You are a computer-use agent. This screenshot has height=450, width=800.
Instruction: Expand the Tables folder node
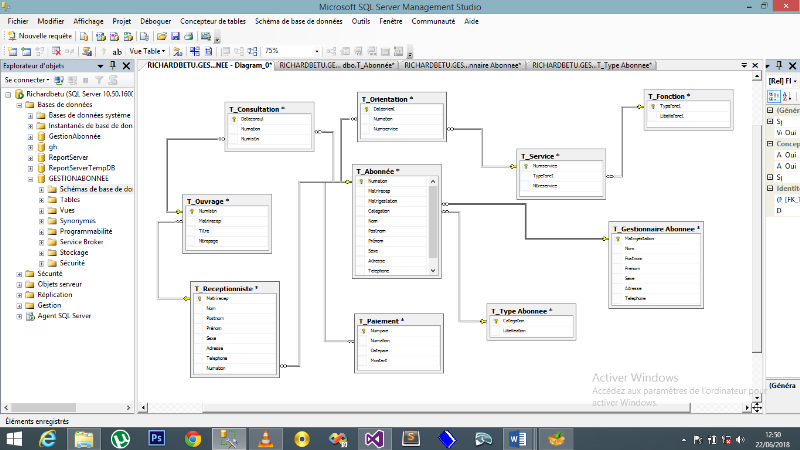[42, 199]
